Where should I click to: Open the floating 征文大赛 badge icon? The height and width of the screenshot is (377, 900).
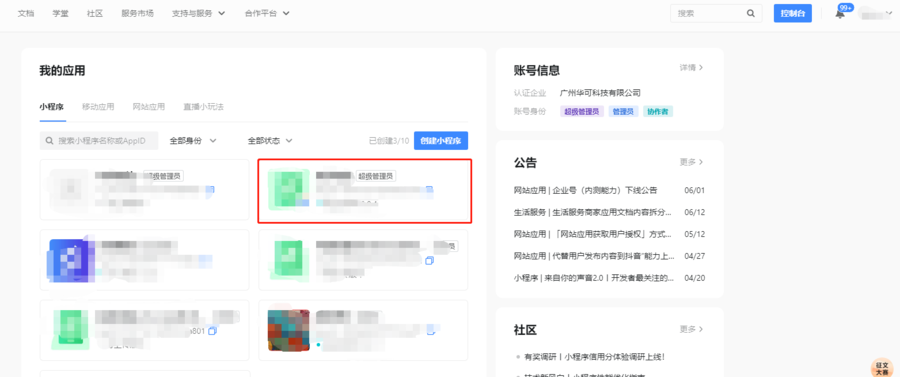coord(882,368)
